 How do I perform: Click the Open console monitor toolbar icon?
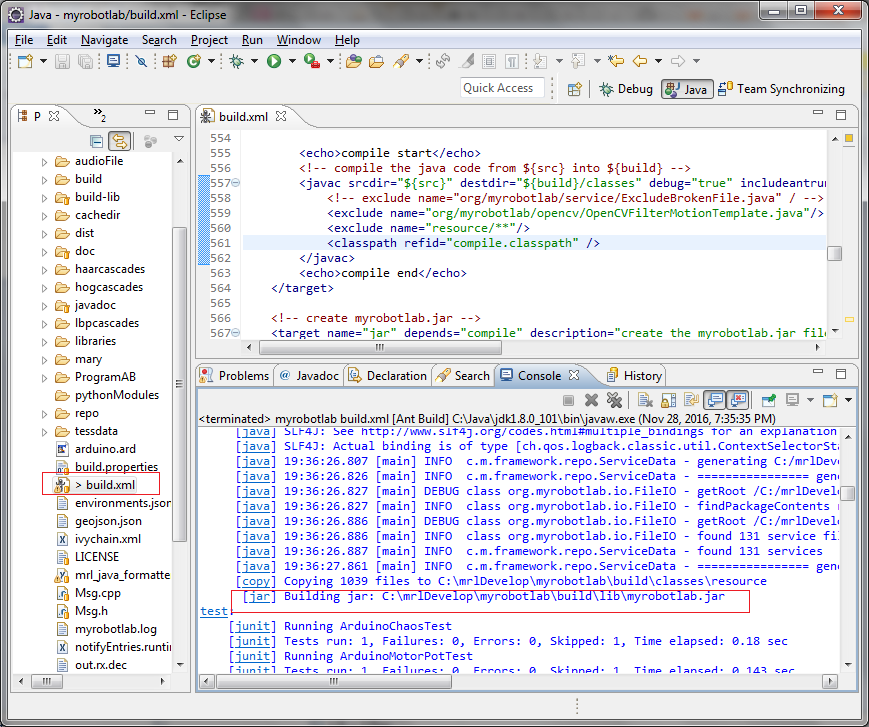(x=113, y=61)
